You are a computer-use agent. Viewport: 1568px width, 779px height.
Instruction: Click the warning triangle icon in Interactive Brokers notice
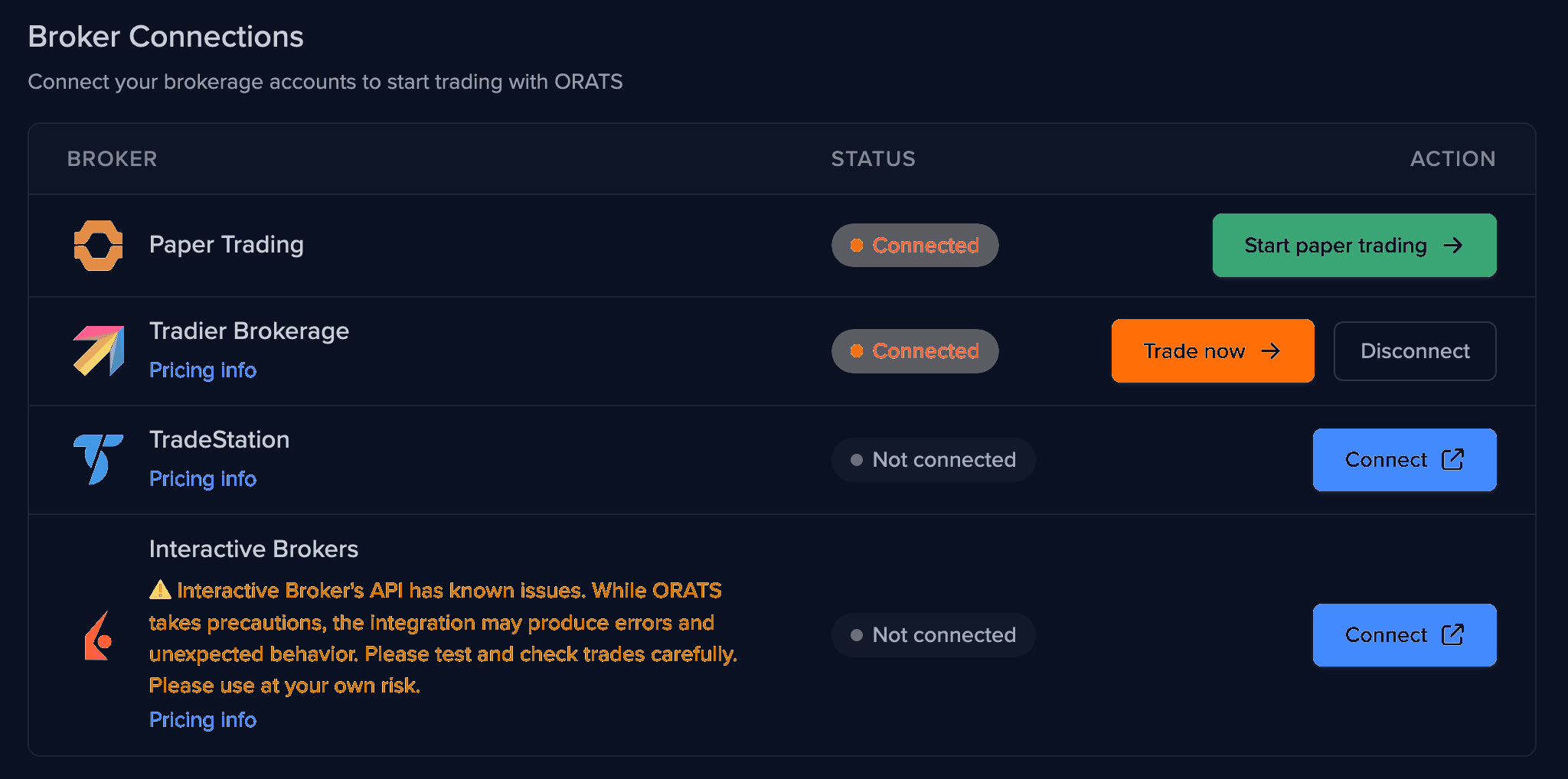coord(160,590)
